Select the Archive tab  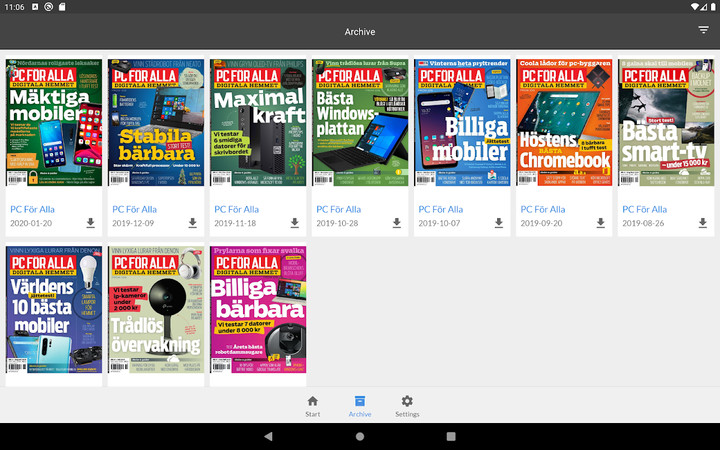[x=360, y=405]
